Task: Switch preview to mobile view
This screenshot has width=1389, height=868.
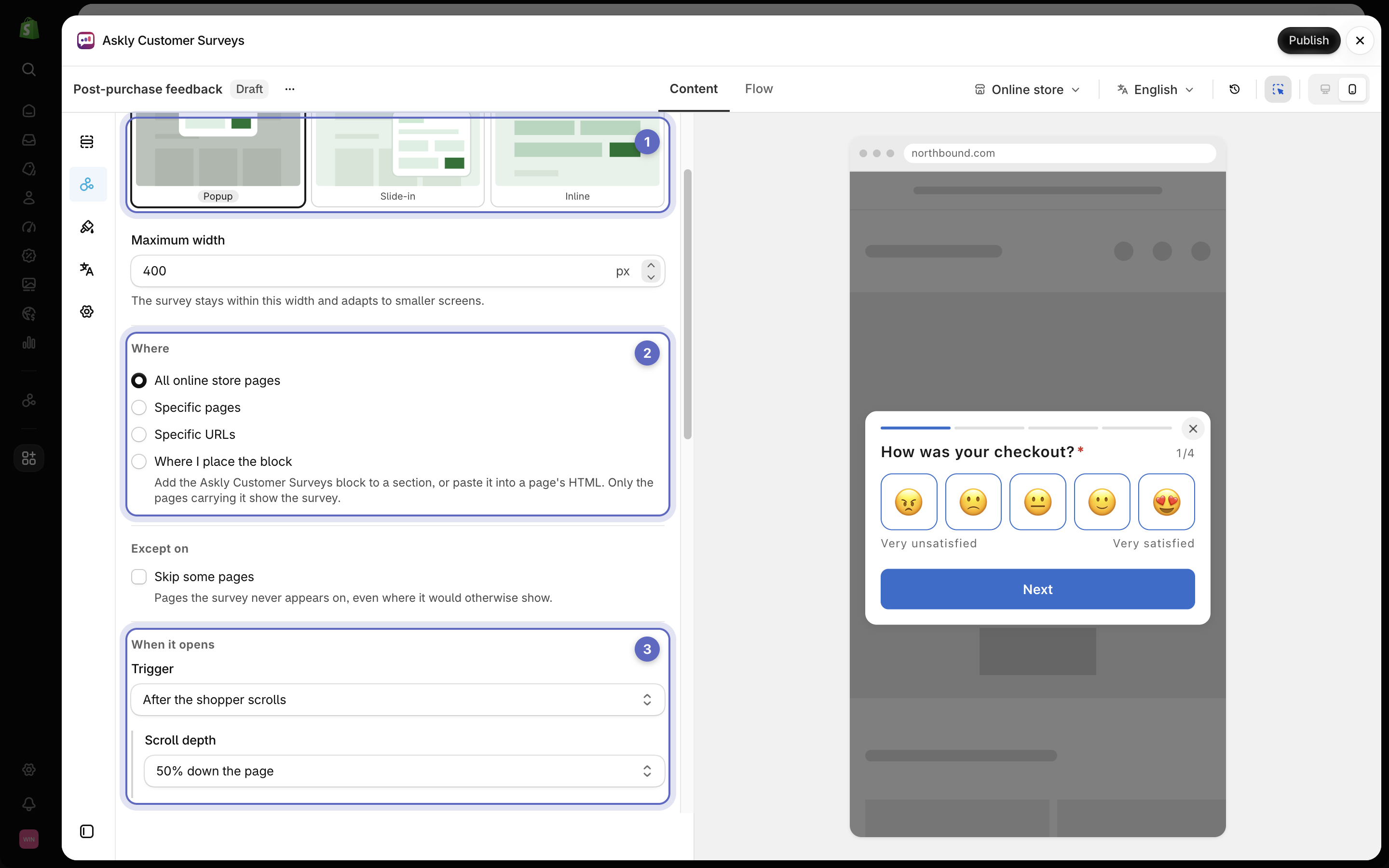Action: click(x=1352, y=90)
